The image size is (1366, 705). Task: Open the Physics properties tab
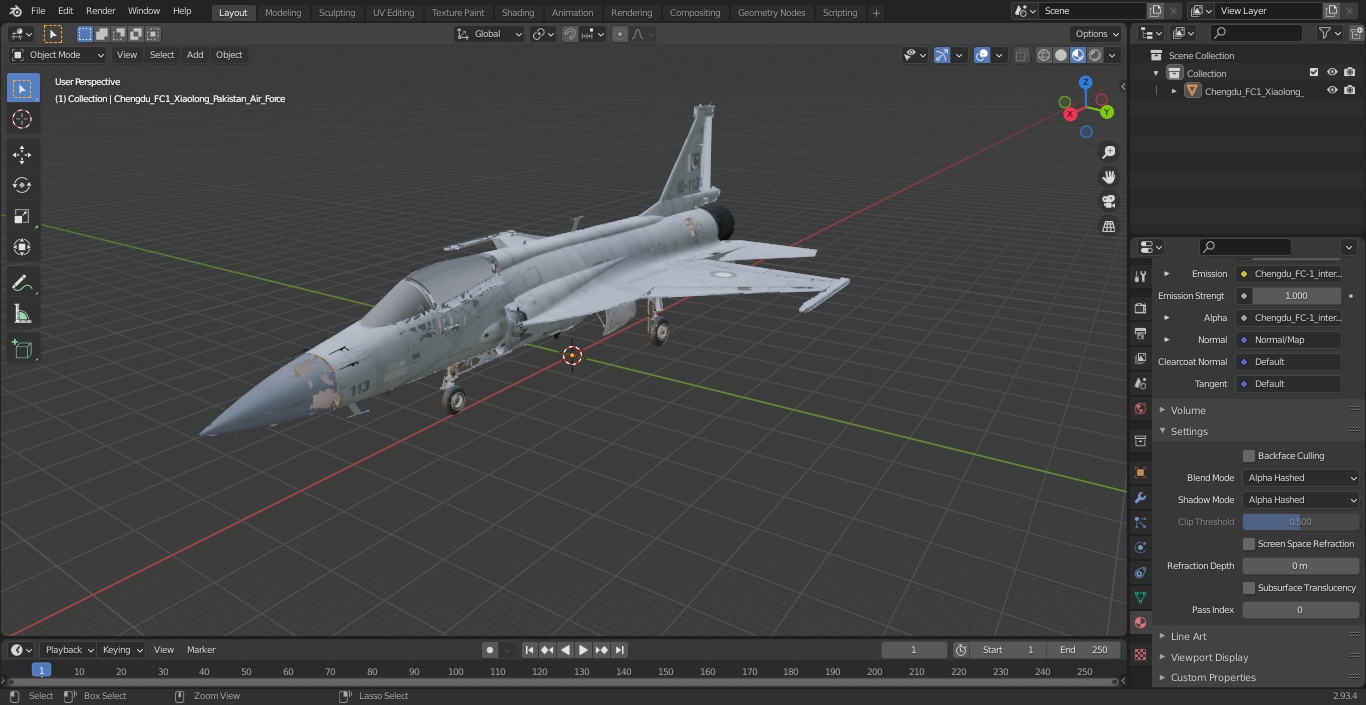coord(1140,547)
